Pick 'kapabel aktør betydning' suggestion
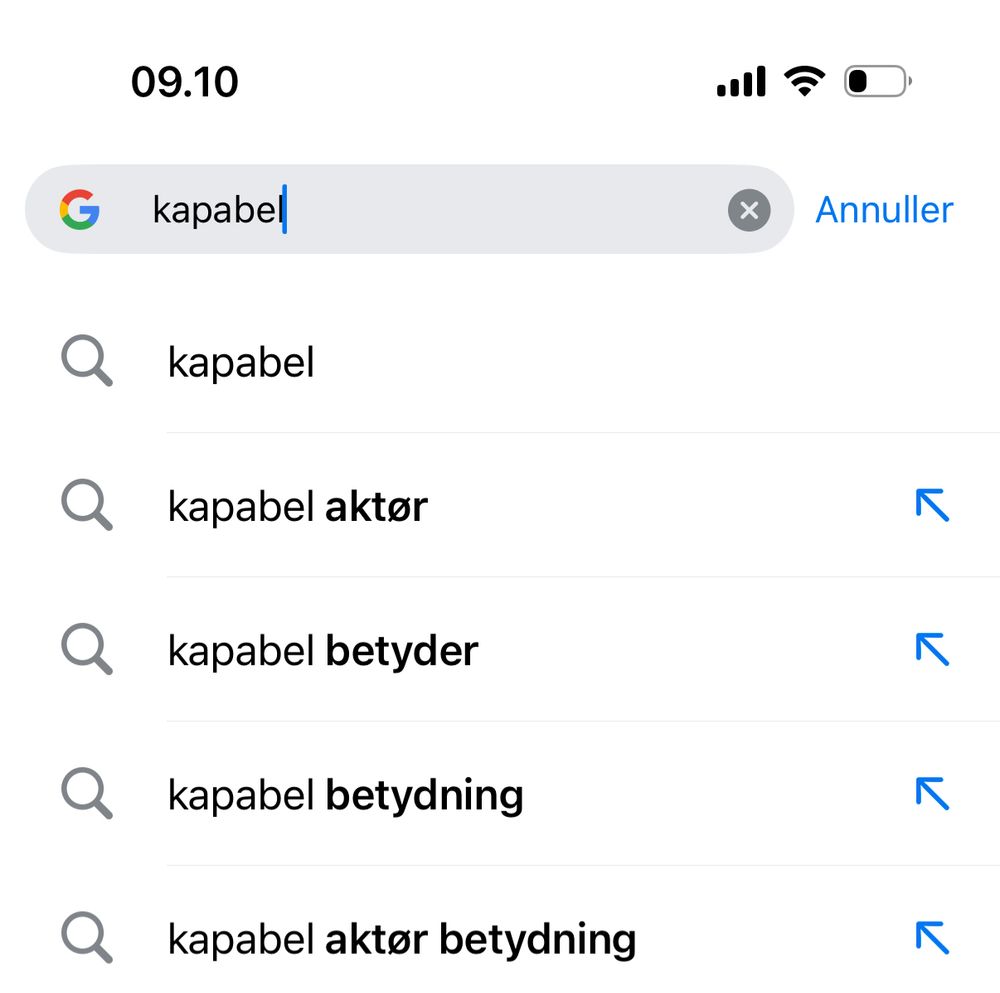This screenshot has width=1000, height=993. (x=401, y=939)
